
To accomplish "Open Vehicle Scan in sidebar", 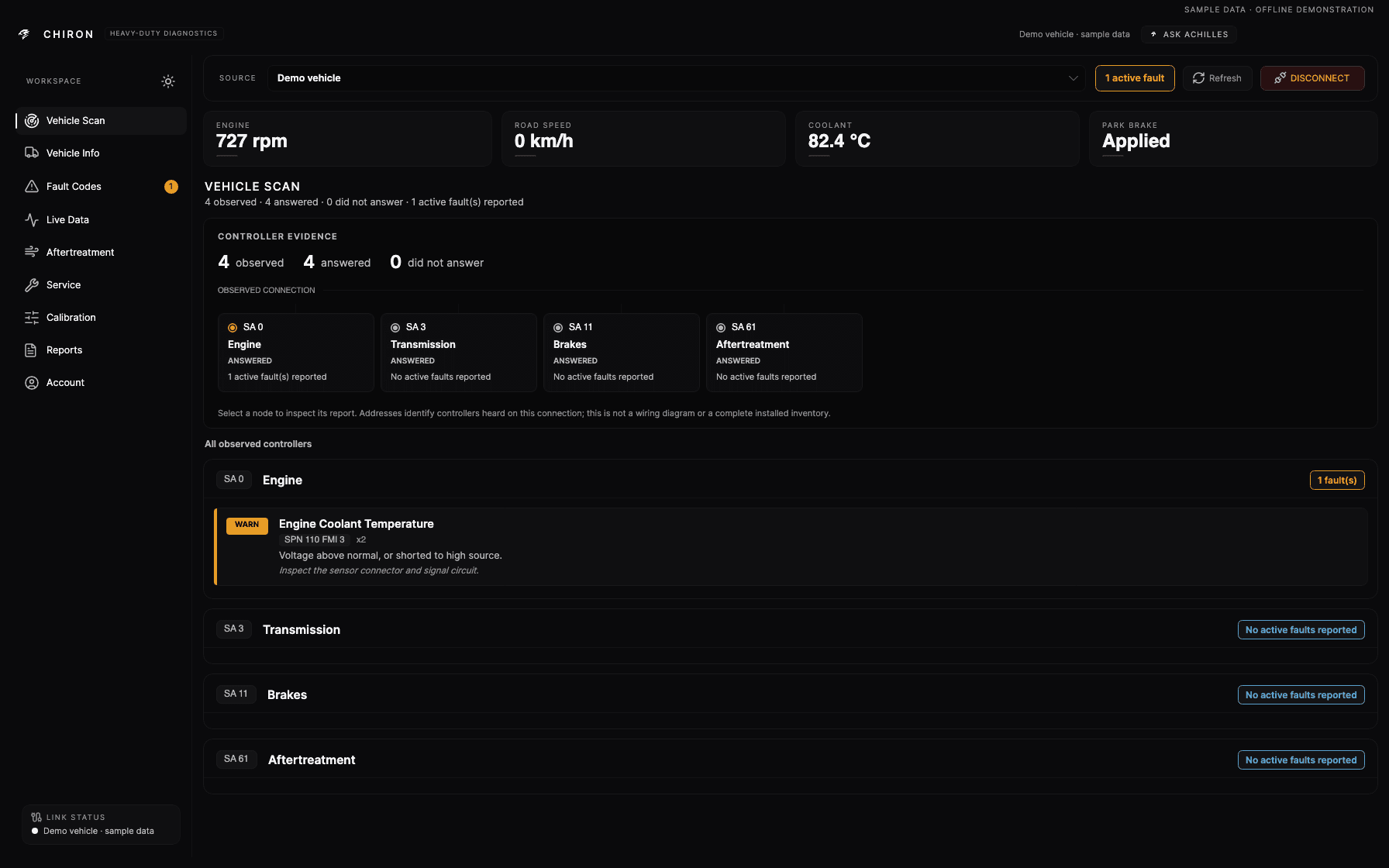I will tap(101, 121).
